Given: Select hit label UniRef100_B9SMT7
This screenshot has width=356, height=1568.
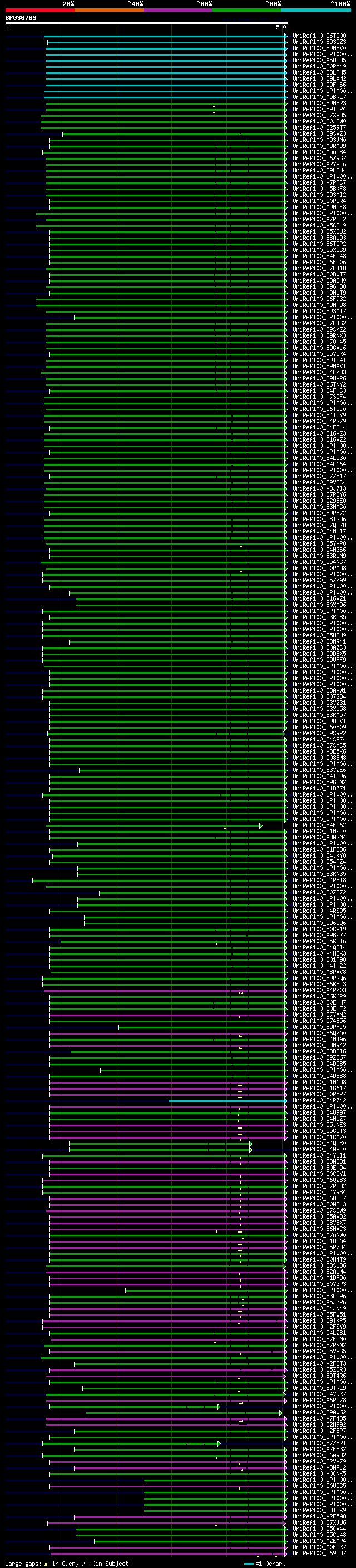Looking at the screenshot, I should pyautogui.click(x=319, y=311).
